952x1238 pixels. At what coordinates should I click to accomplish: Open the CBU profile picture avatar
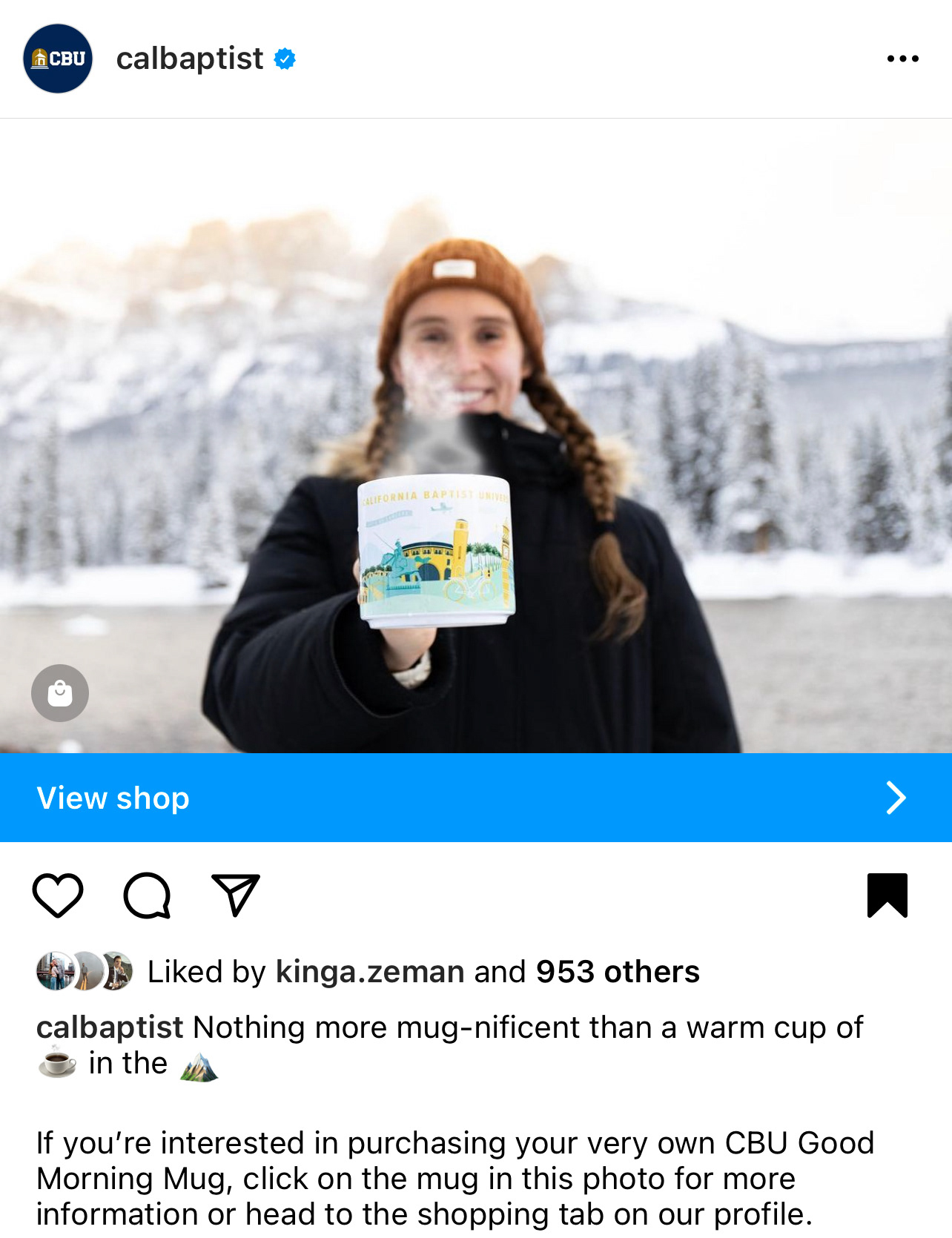point(58,59)
